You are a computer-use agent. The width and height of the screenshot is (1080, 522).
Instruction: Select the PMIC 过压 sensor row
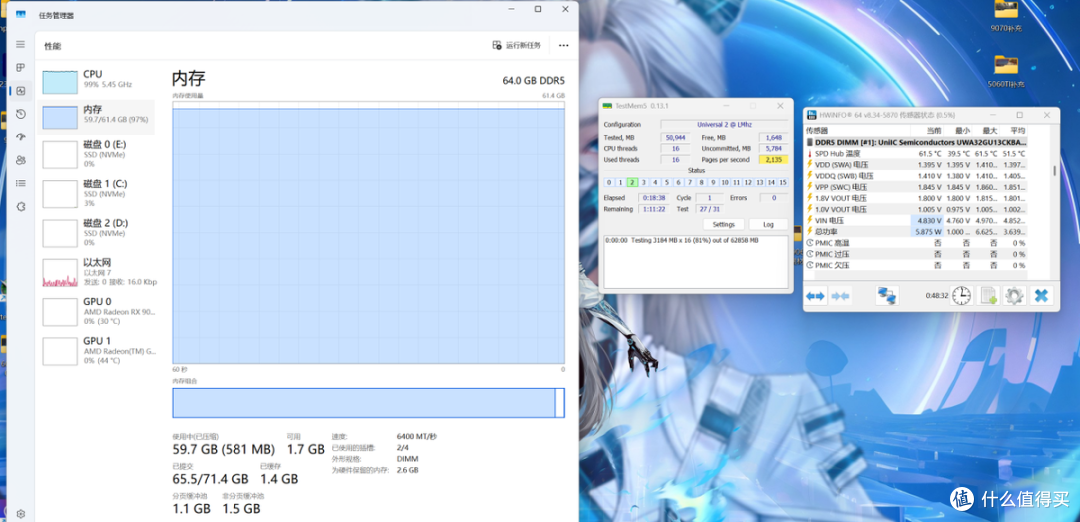[916, 254]
